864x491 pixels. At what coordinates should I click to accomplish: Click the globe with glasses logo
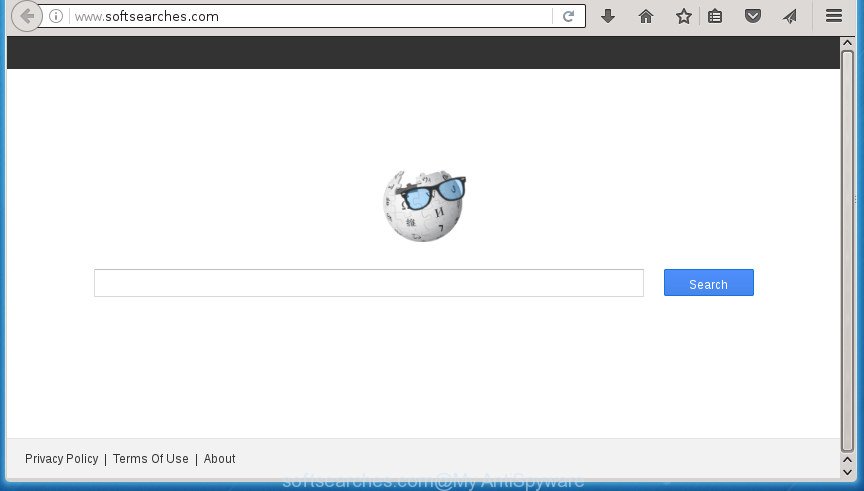(x=424, y=206)
